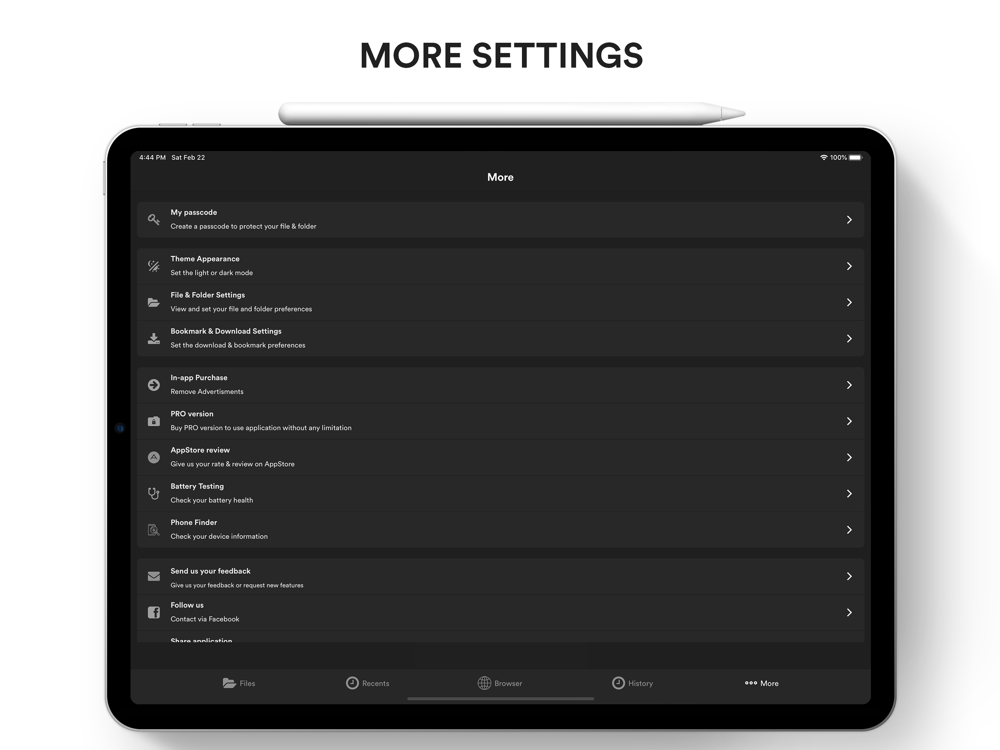1000x750 pixels.
Task: Expand the My passcode row chevron
Action: coord(849,219)
